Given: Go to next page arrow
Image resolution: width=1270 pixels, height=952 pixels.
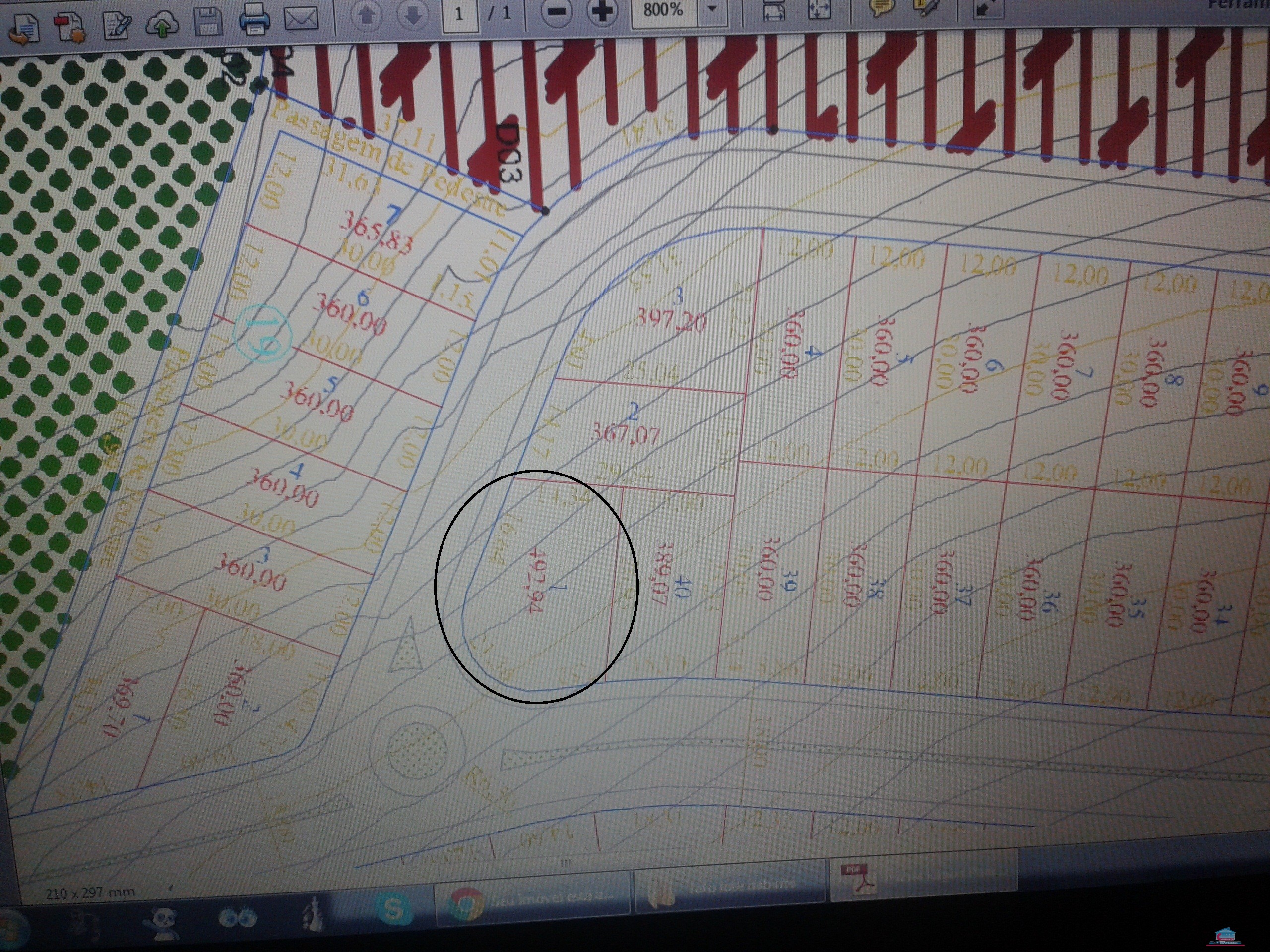Looking at the screenshot, I should click(412, 15).
